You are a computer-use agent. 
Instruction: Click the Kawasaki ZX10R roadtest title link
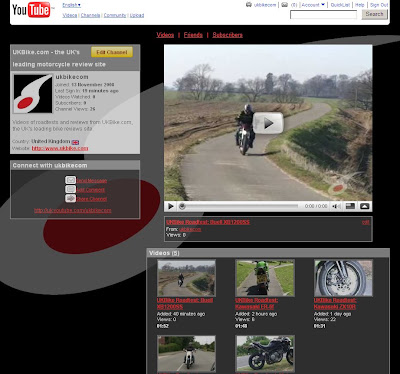(335, 304)
